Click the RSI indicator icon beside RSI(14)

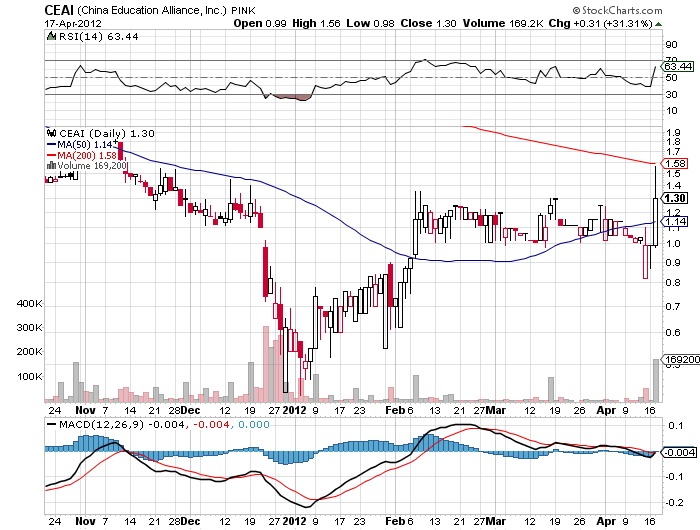(x=51, y=36)
